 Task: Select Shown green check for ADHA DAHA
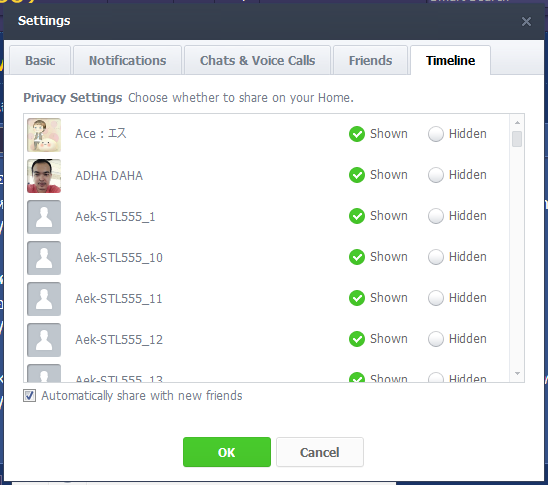(x=357, y=175)
